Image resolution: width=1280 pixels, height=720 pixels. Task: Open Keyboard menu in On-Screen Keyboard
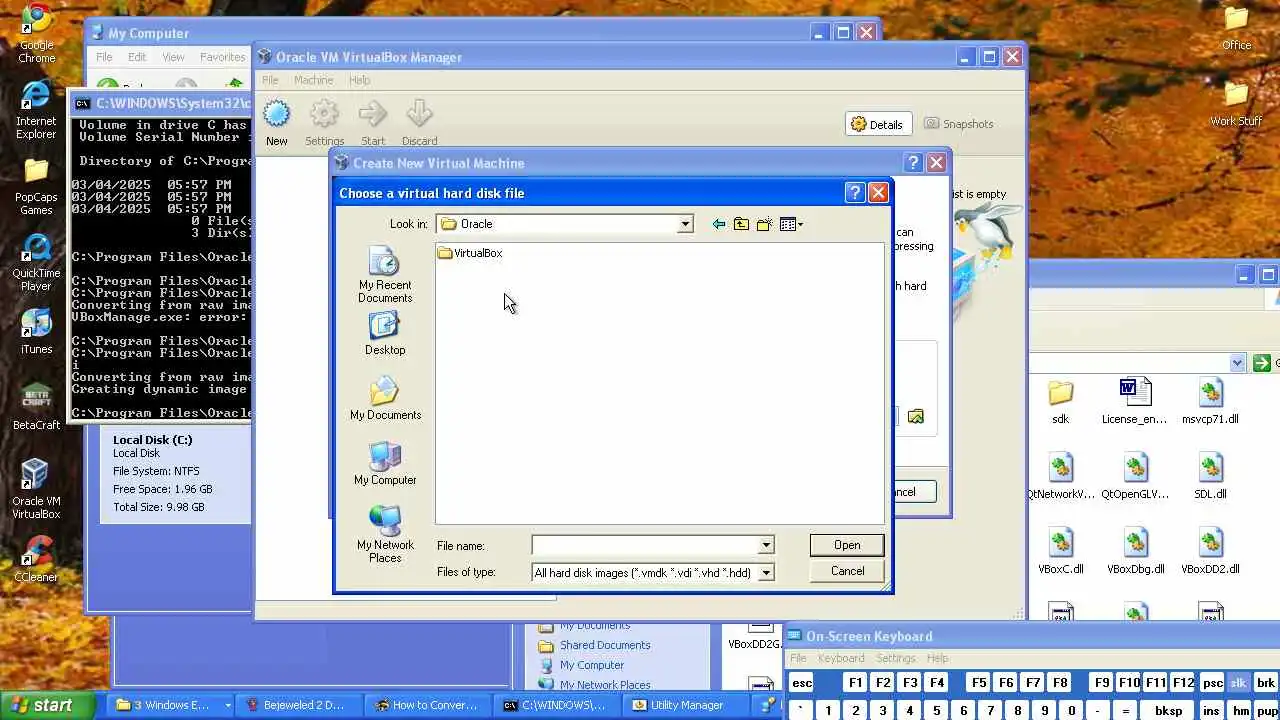841,658
